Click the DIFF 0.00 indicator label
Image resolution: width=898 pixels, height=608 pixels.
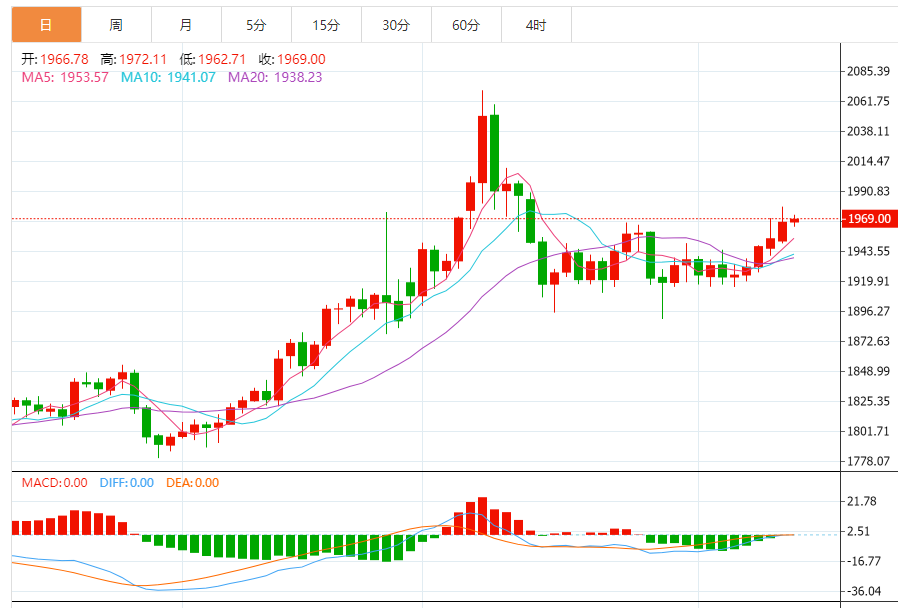click(x=127, y=483)
